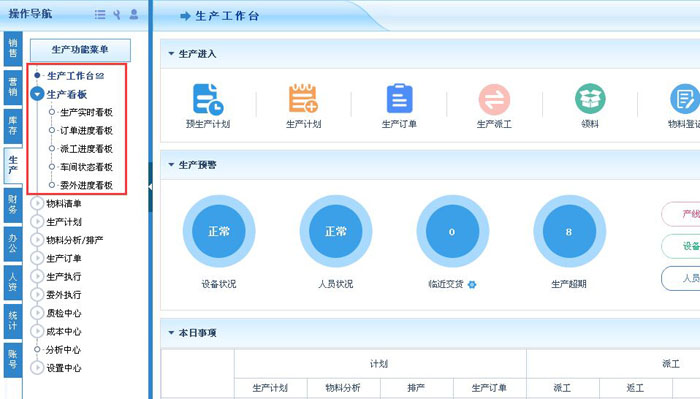The image size is (700, 399).
Task: Open the 预生产计划 icon
Action: (x=208, y=99)
